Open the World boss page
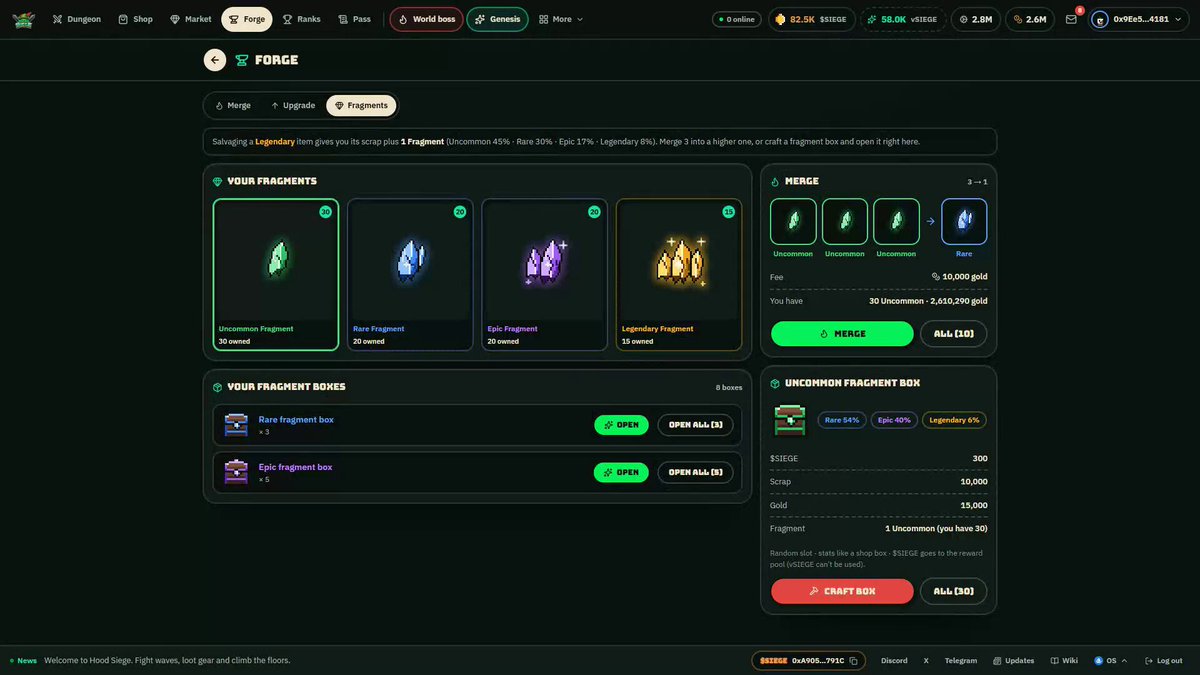Viewport: 1200px width, 675px height. coord(426,19)
